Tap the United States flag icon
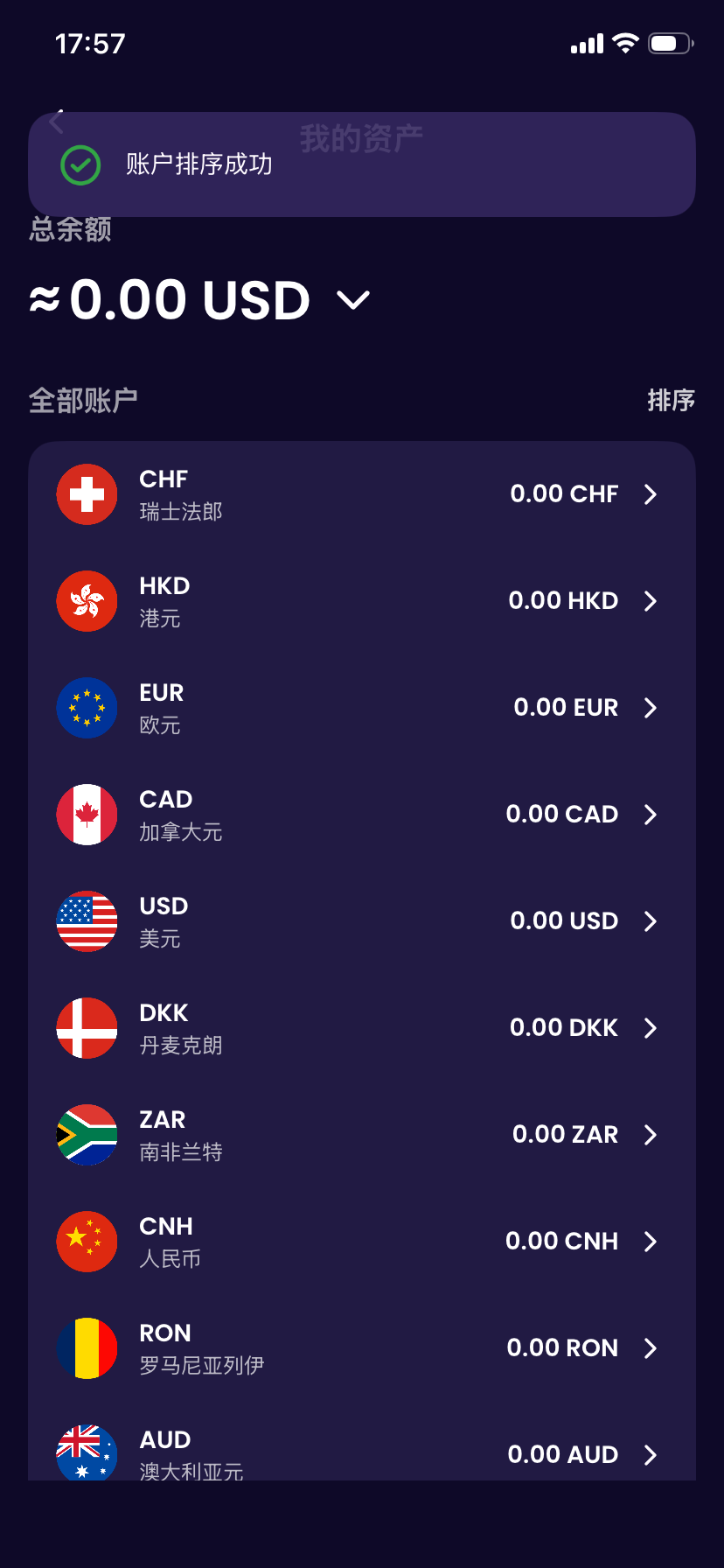 [x=87, y=921]
